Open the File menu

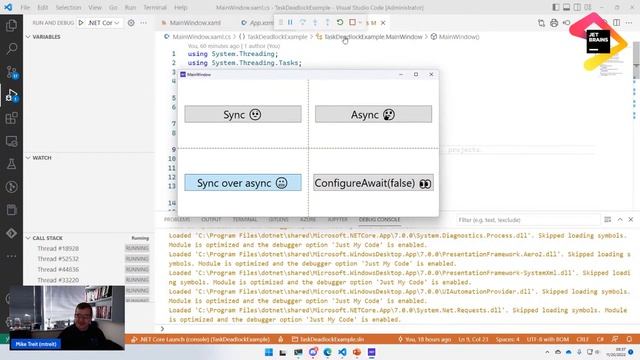coord(25,7)
